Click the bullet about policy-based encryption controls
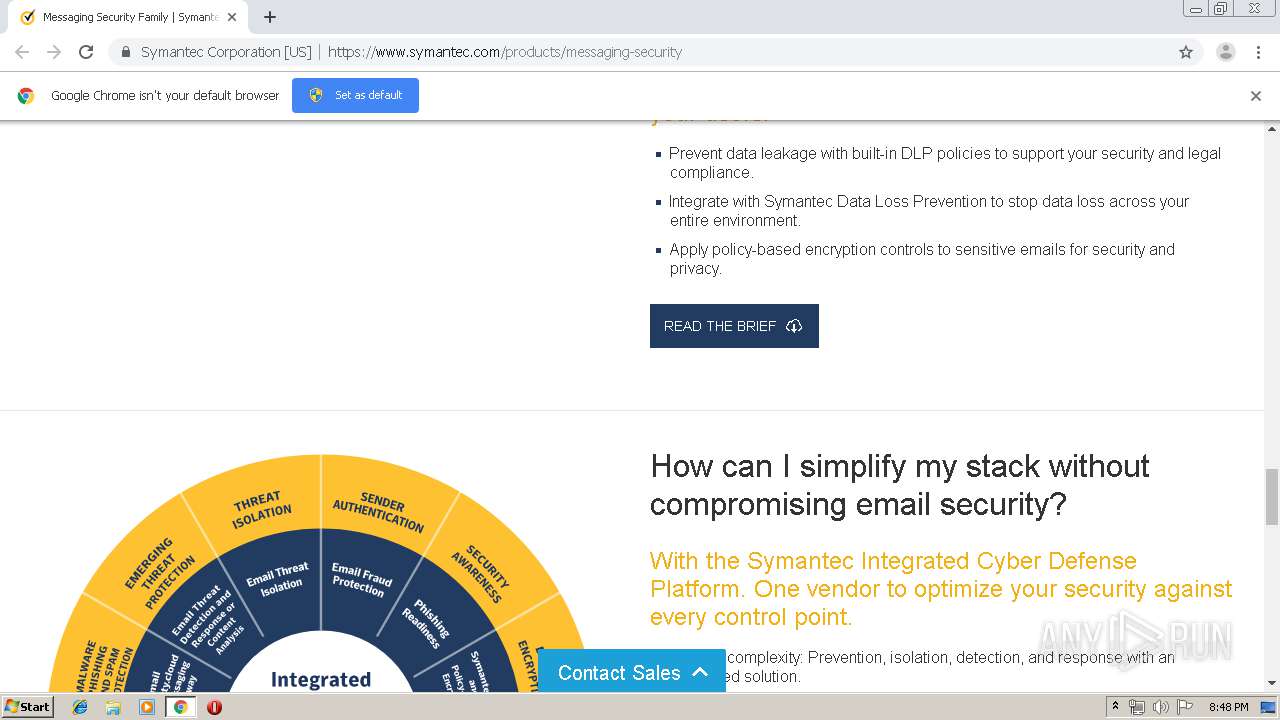The image size is (1280, 720). (922, 259)
